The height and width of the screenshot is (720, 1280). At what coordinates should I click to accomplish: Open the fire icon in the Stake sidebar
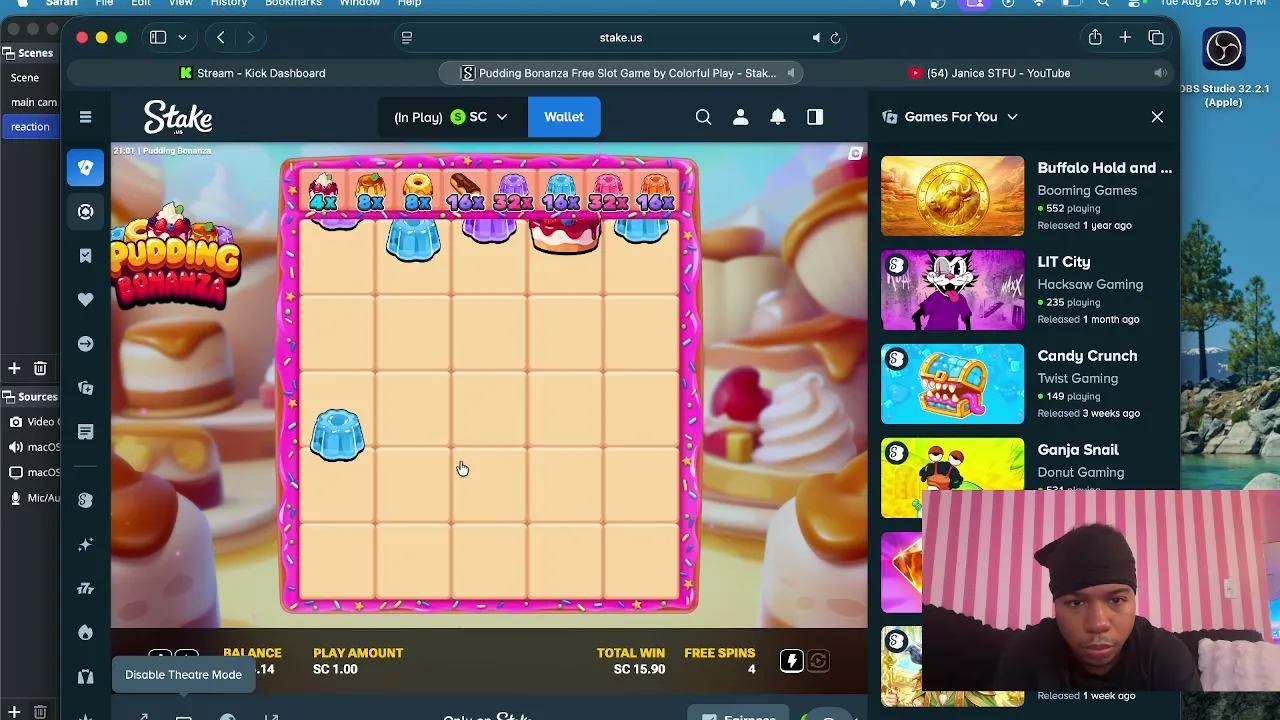pos(85,632)
